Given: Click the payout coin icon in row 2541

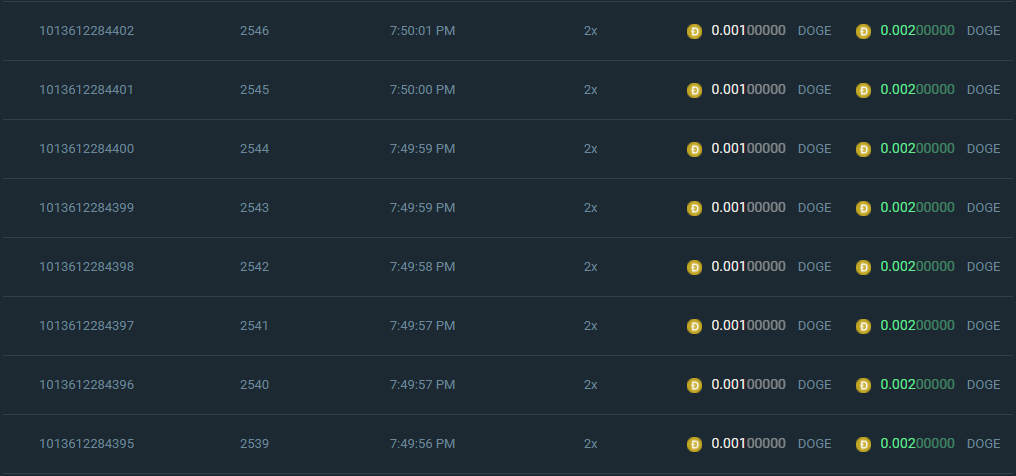Looking at the screenshot, I should tap(864, 326).
